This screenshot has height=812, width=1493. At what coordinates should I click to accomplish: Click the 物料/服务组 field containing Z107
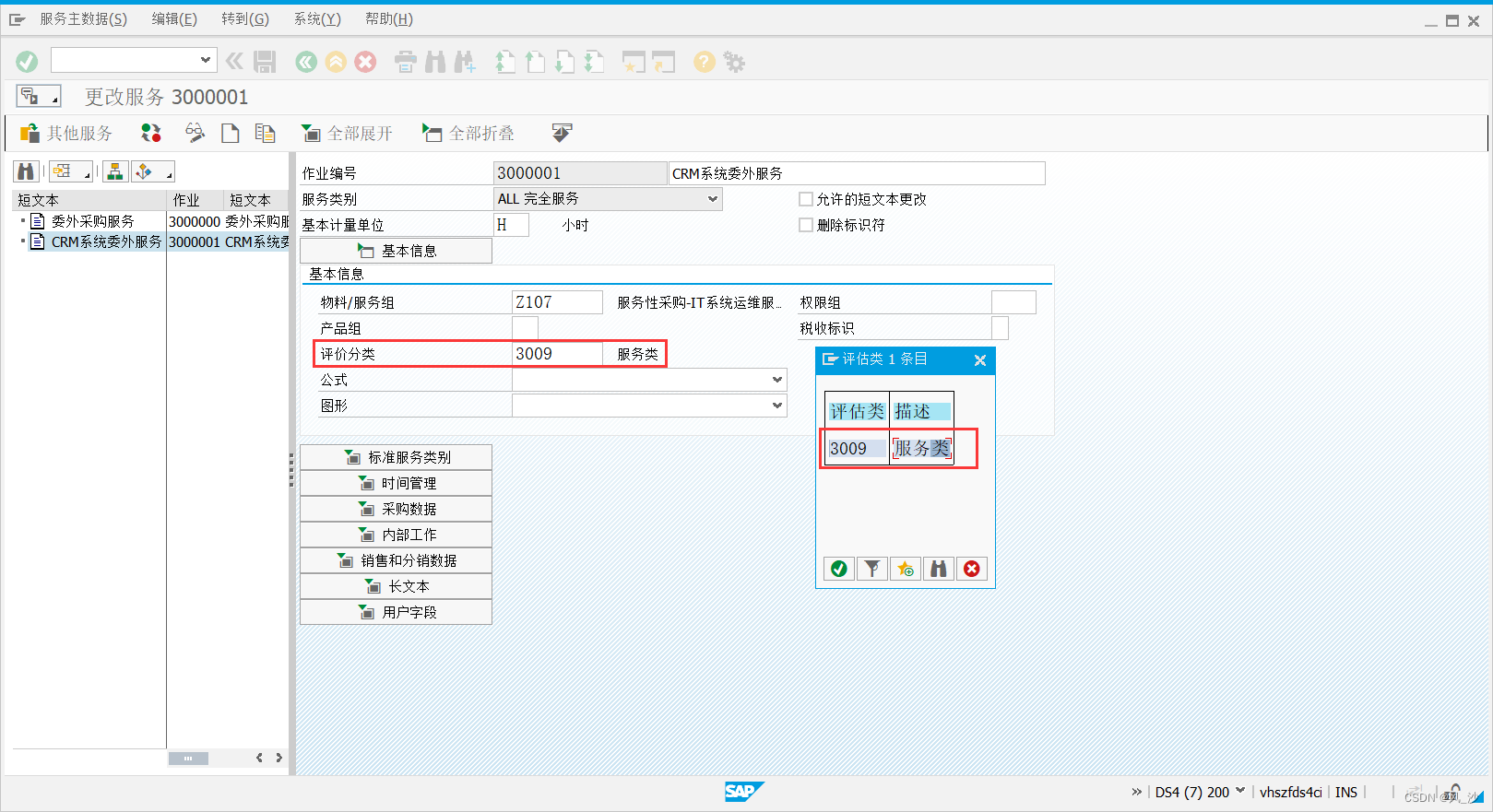click(557, 302)
